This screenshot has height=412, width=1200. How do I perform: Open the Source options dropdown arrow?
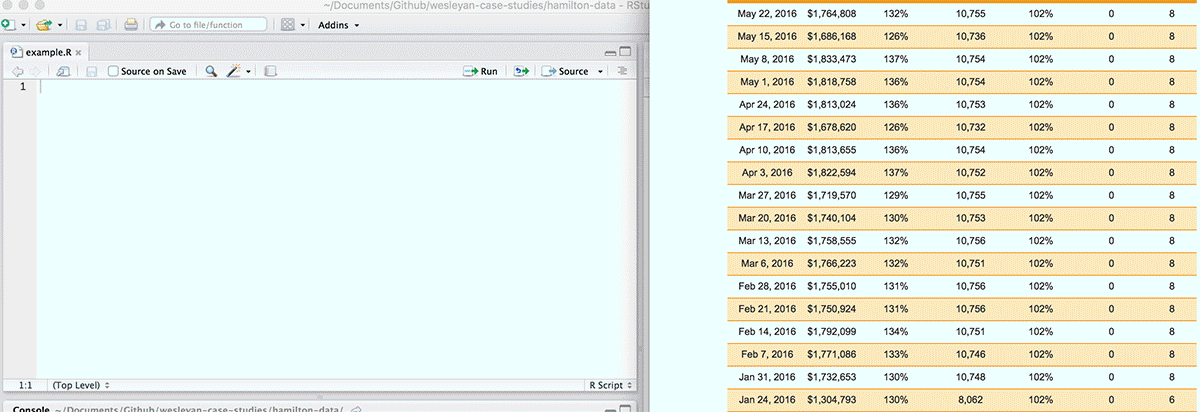click(600, 72)
